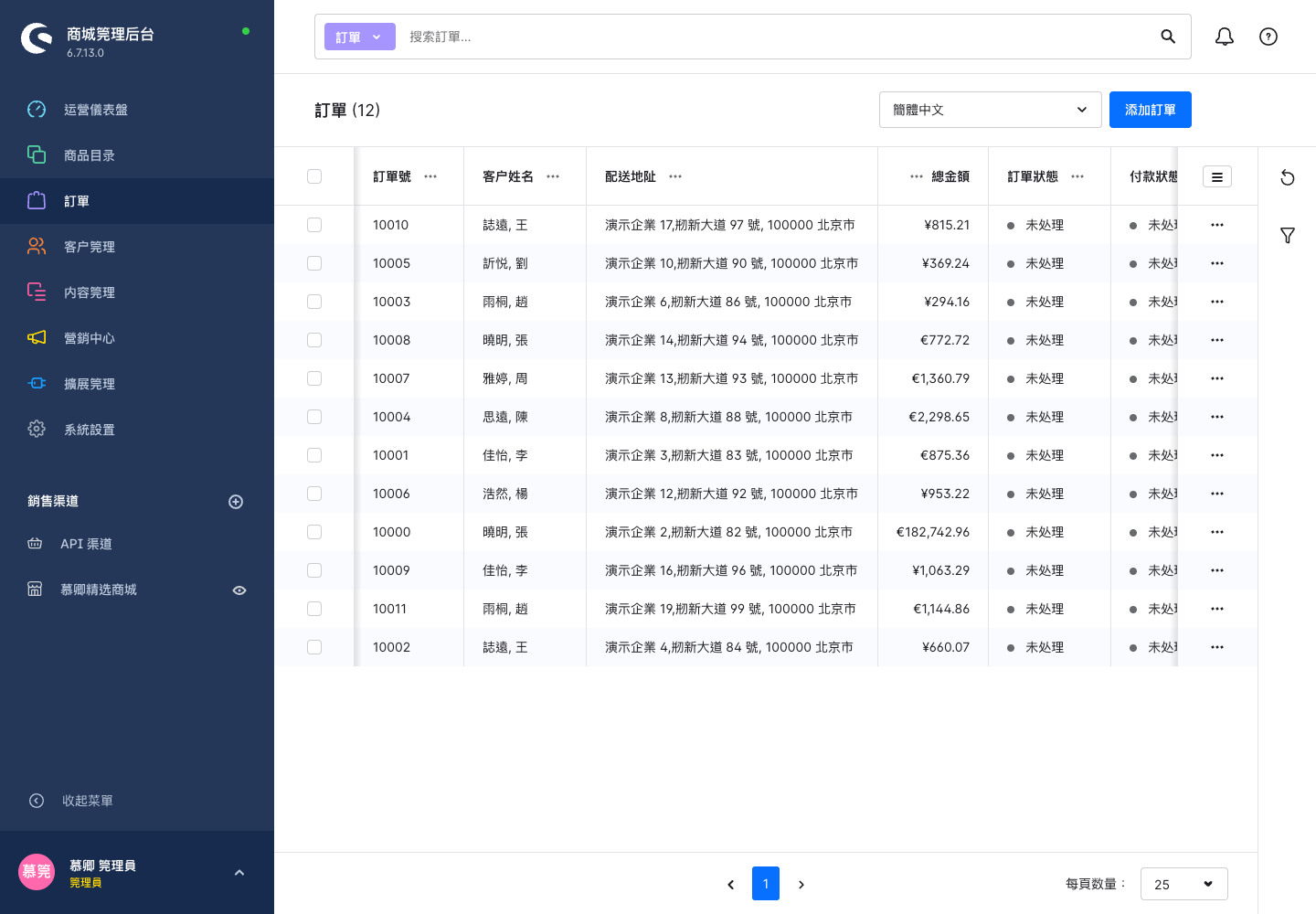Click order number 10006
The height and width of the screenshot is (914, 1316).
click(x=391, y=494)
